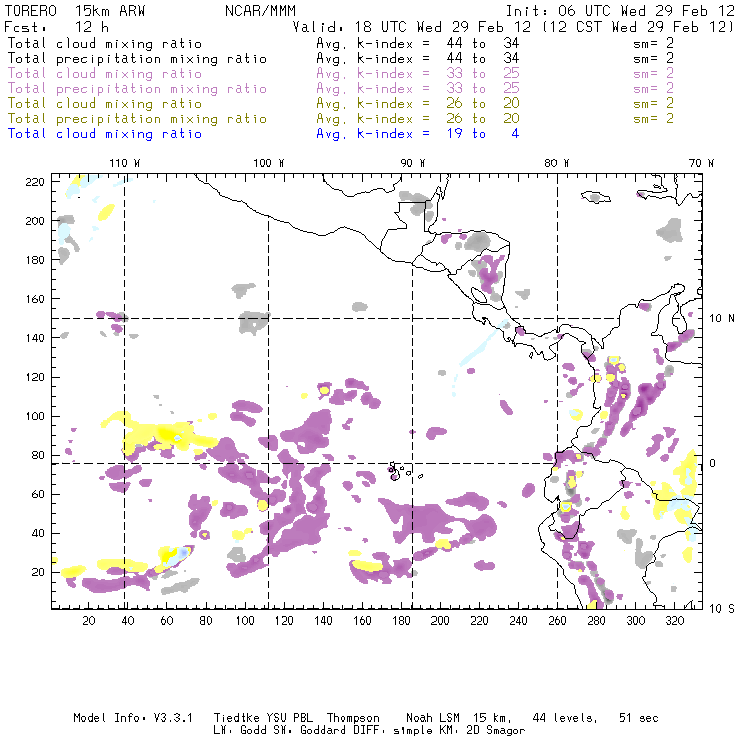
Task: Click the '90 W' longitude label
Action: point(413,163)
